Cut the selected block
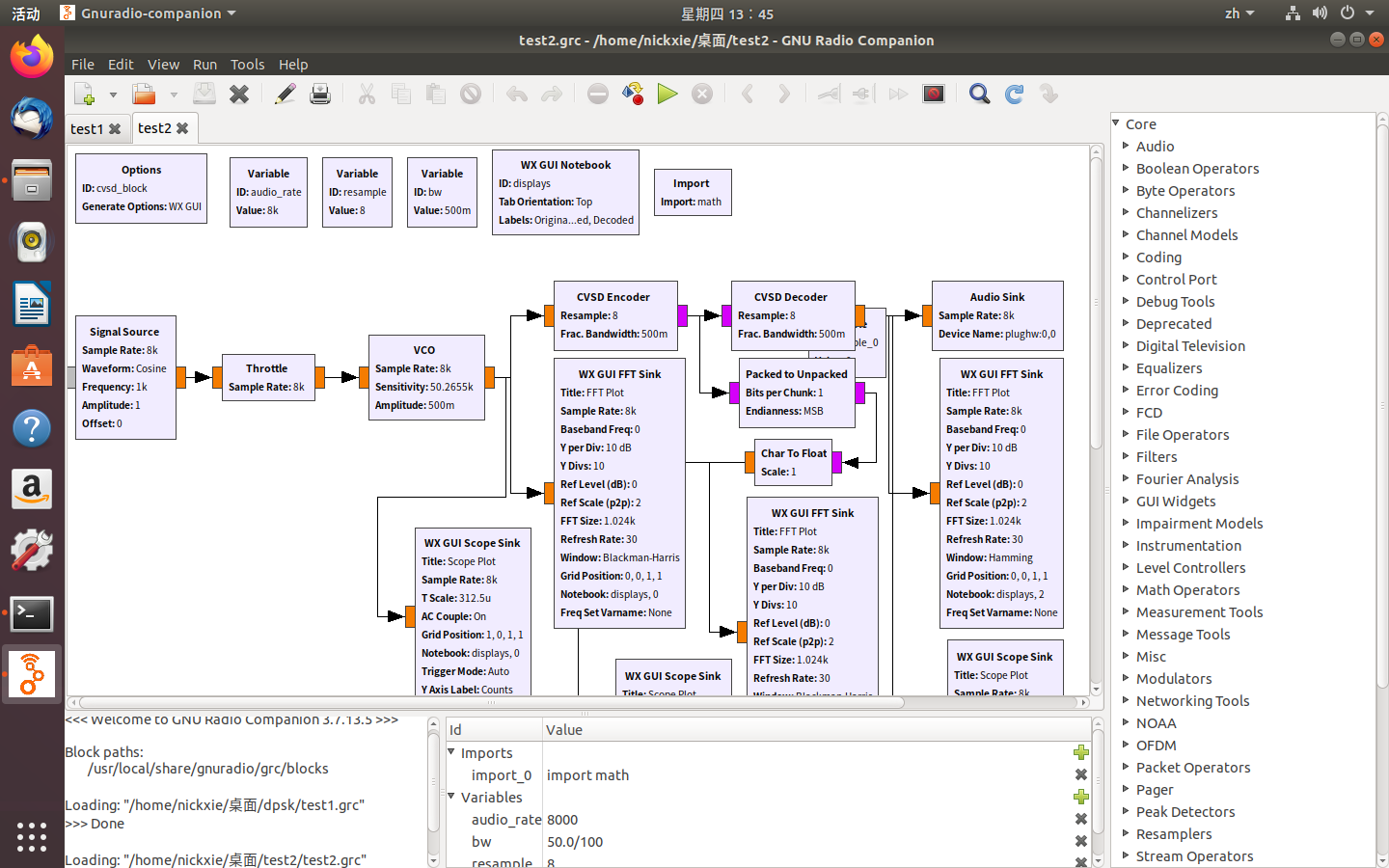The width and height of the screenshot is (1389, 868). click(367, 94)
